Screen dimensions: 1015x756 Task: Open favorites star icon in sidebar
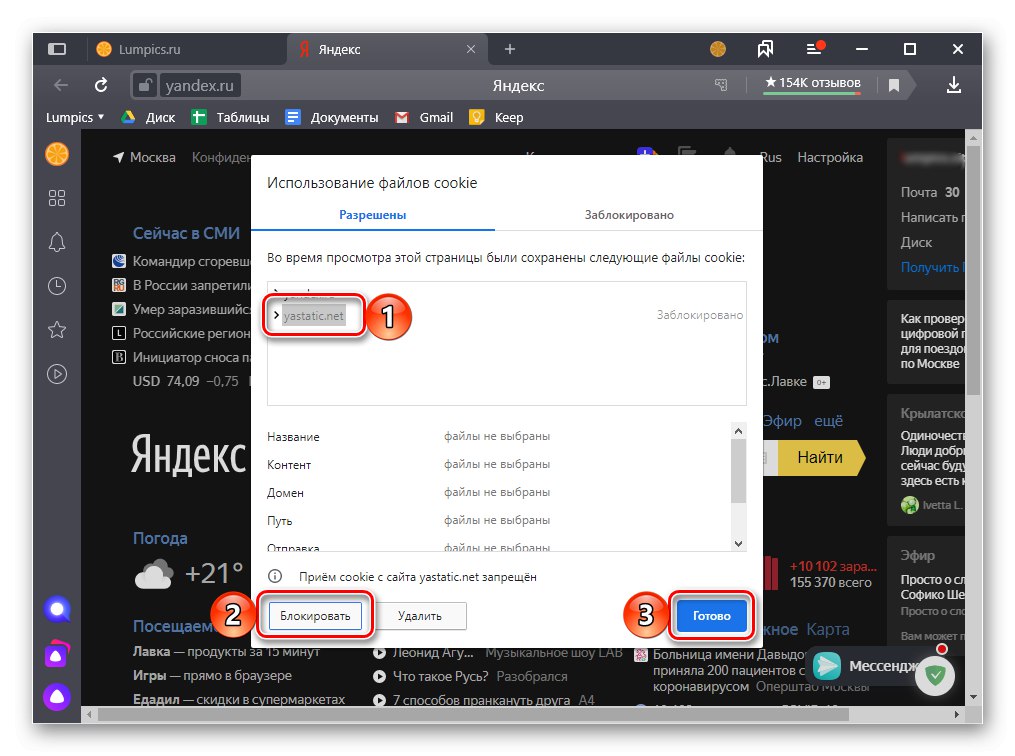coord(57,330)
